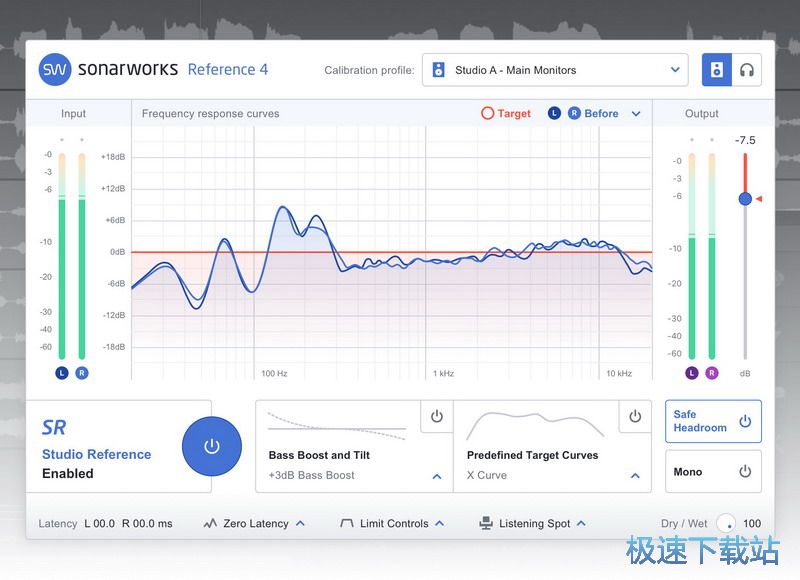Click the Zero Latency waveform icon
Screen dimensions: 800x580
coord(210,523)
